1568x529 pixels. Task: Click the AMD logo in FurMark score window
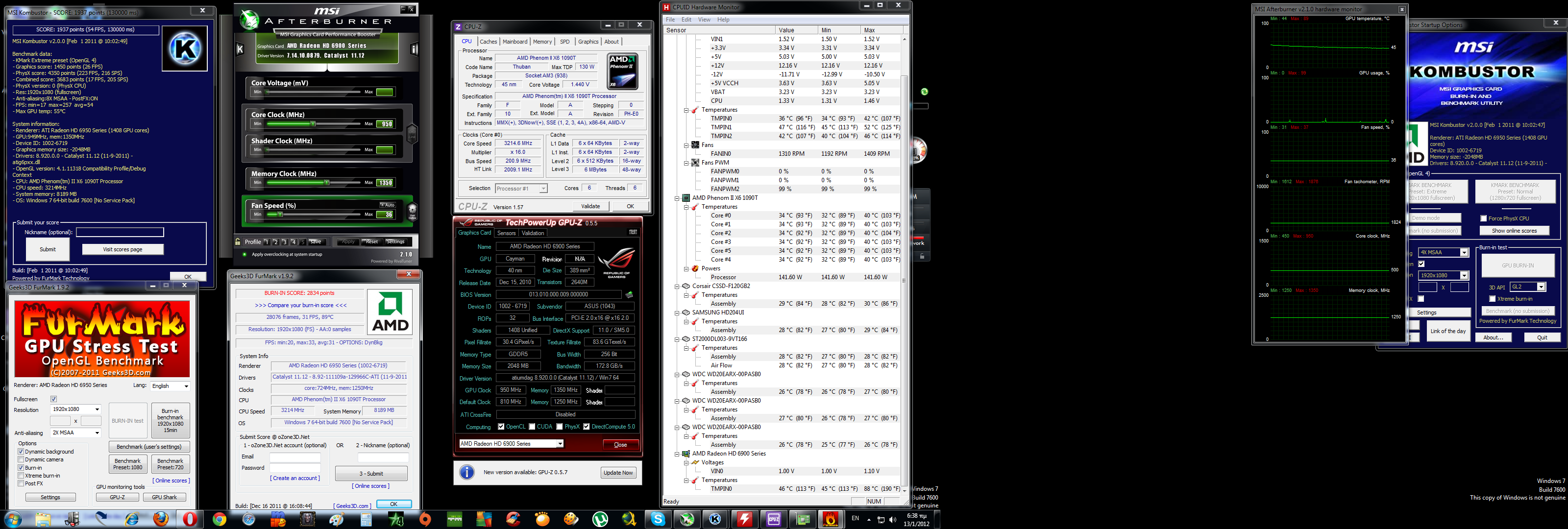tap(390, 312)
